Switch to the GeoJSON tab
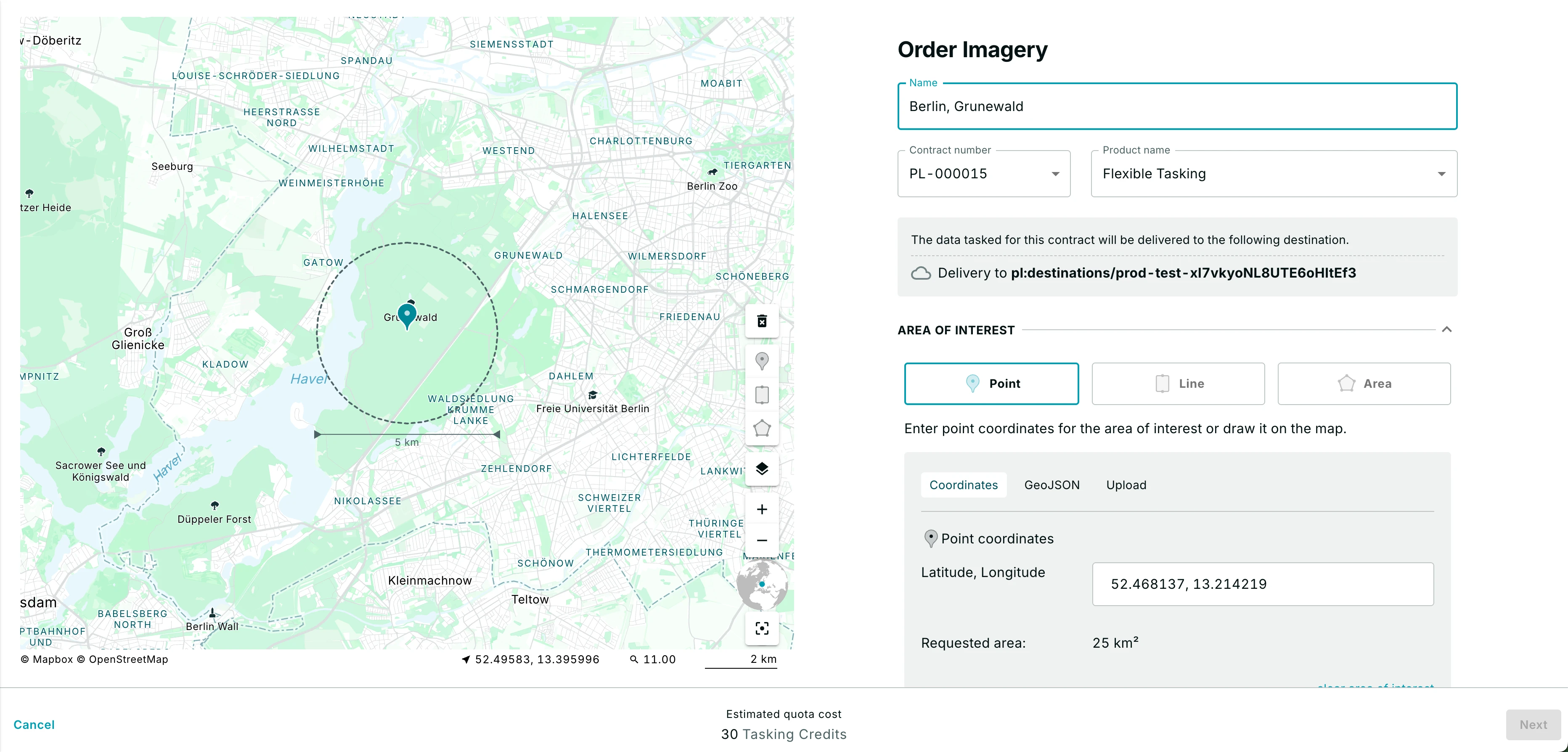 pyautogui.click(x=1052, y=485)
